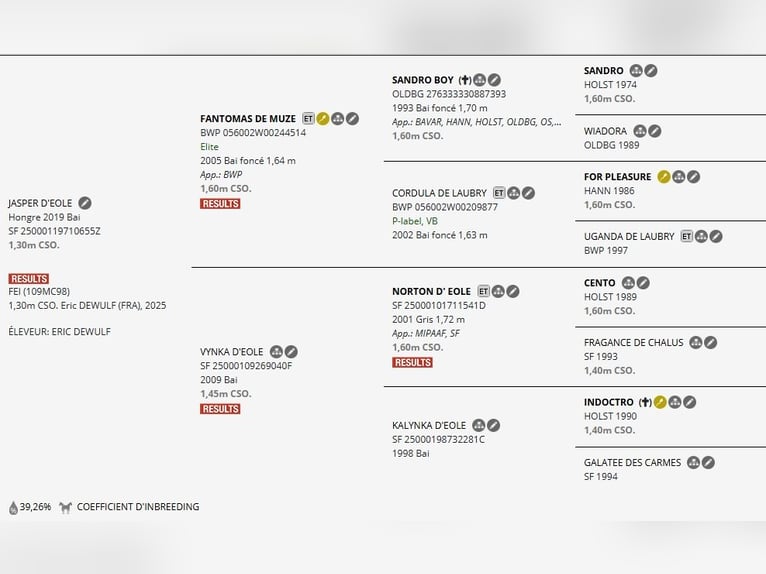This screenshot has width=766, height=574.
Task: Click the pencil edit icon beside Jasper d'Eole
Action: coord(85,203)
